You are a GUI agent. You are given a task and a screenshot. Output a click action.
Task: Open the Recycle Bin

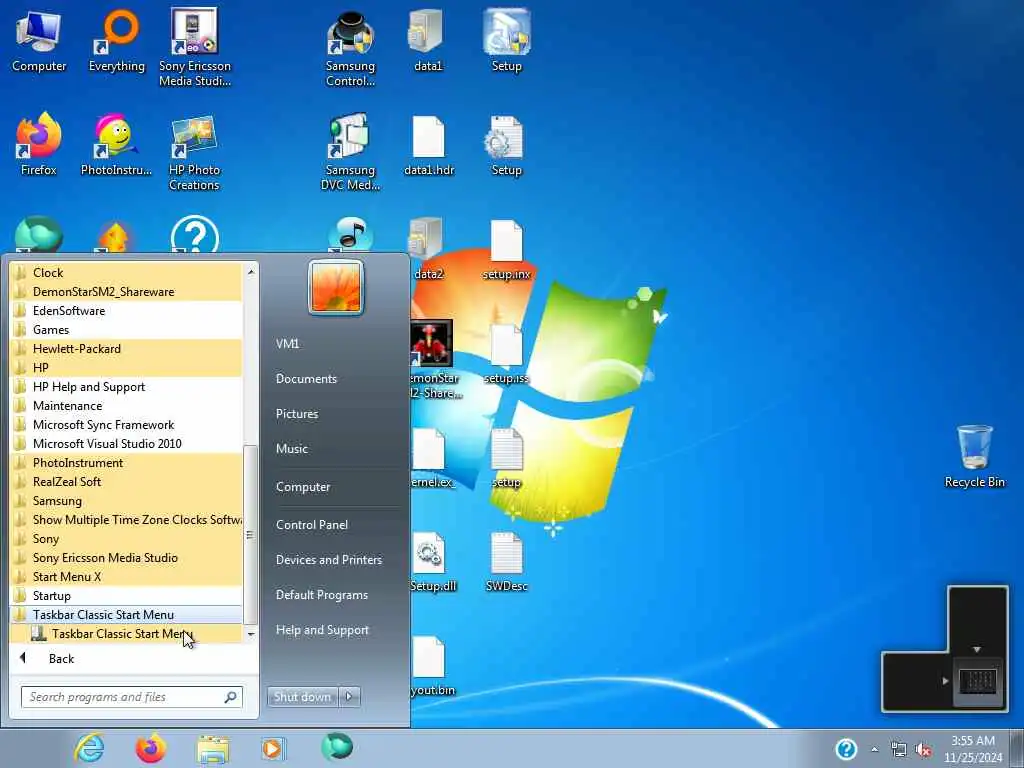(x=974, y=456)
